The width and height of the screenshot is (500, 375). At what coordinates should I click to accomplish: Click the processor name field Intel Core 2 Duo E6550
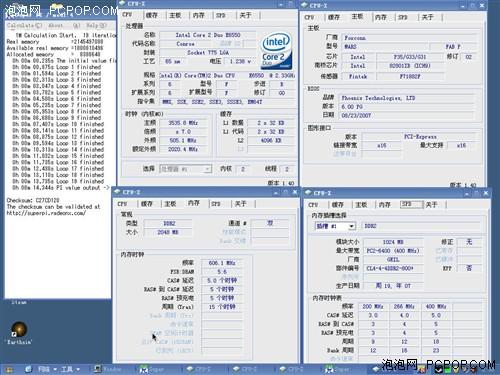pyautogui.click(x=208, y=35)
